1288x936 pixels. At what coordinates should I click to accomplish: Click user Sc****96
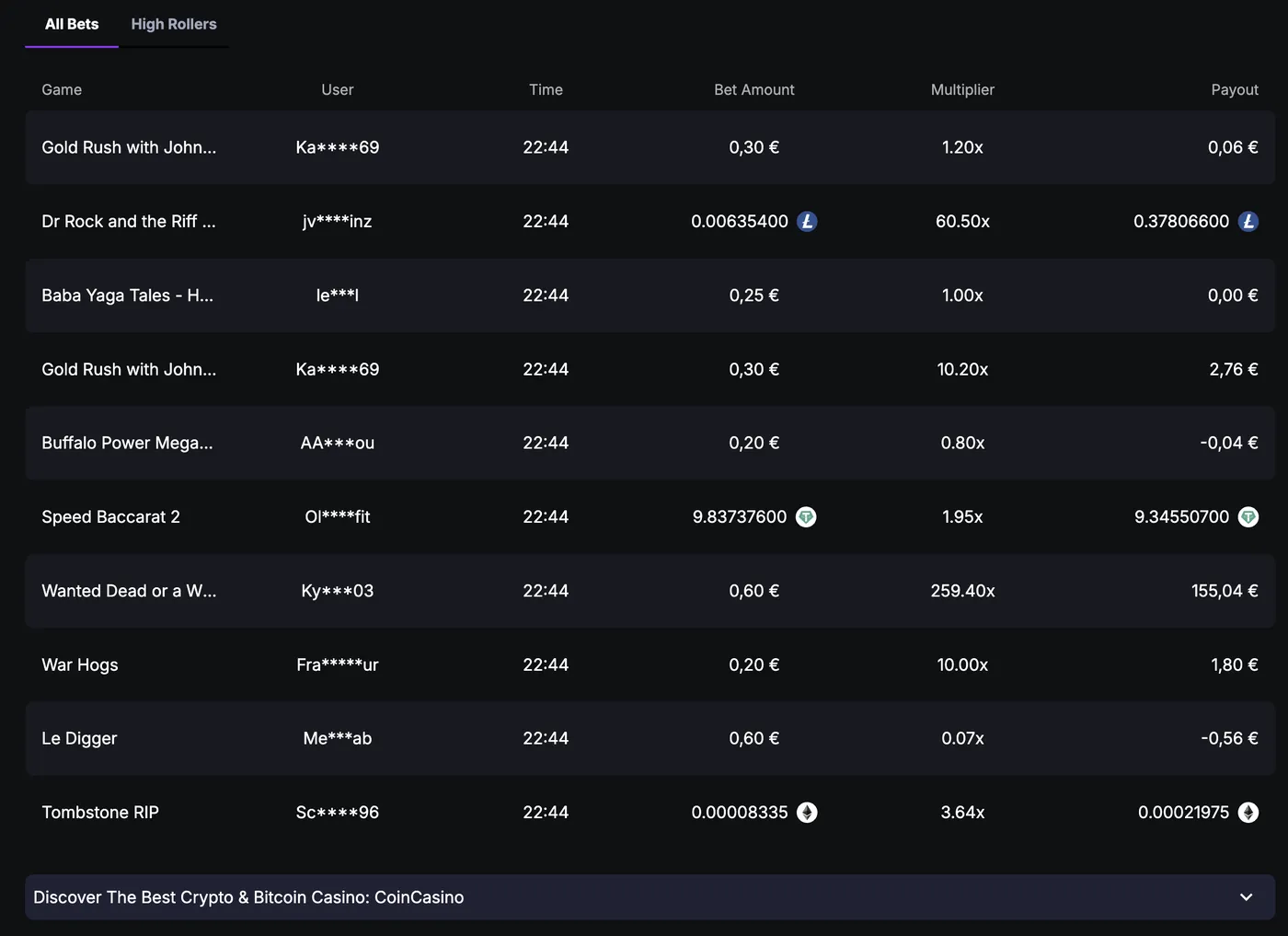pyautogui.click(x=338, y=813)
